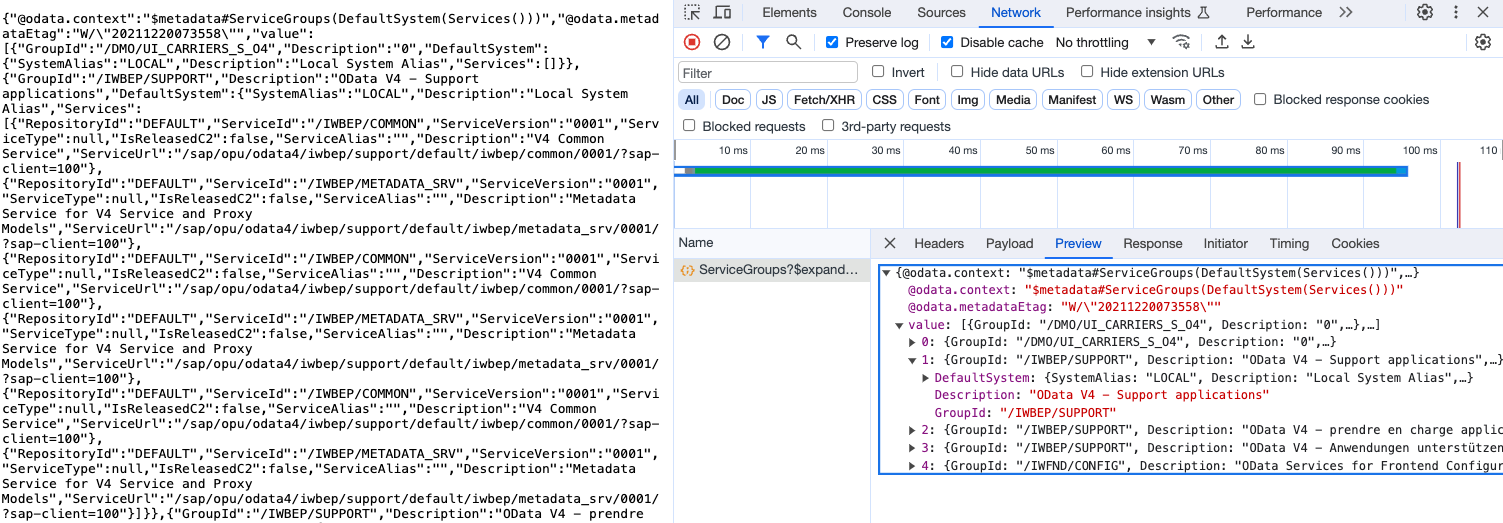Enable Hide data URLs checkbox

point(957,72)
